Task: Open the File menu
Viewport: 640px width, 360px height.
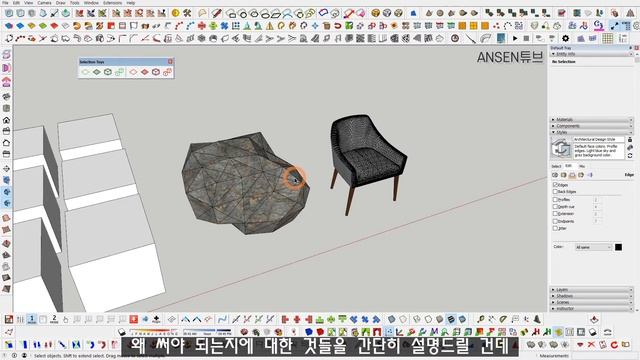Action: [5, 2]
